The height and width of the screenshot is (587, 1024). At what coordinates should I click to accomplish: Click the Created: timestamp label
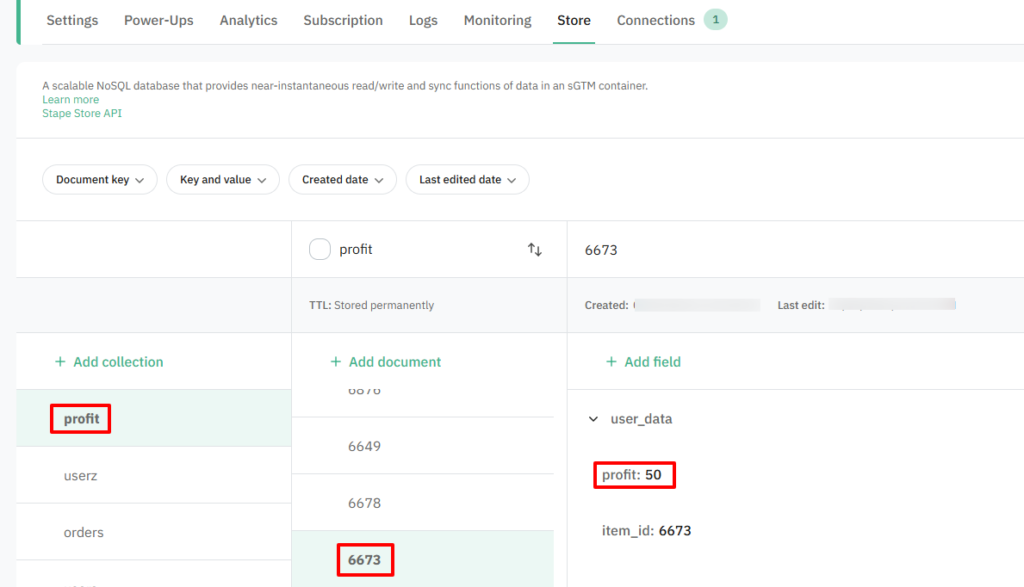pyautogui.click(x=606, y=305)
